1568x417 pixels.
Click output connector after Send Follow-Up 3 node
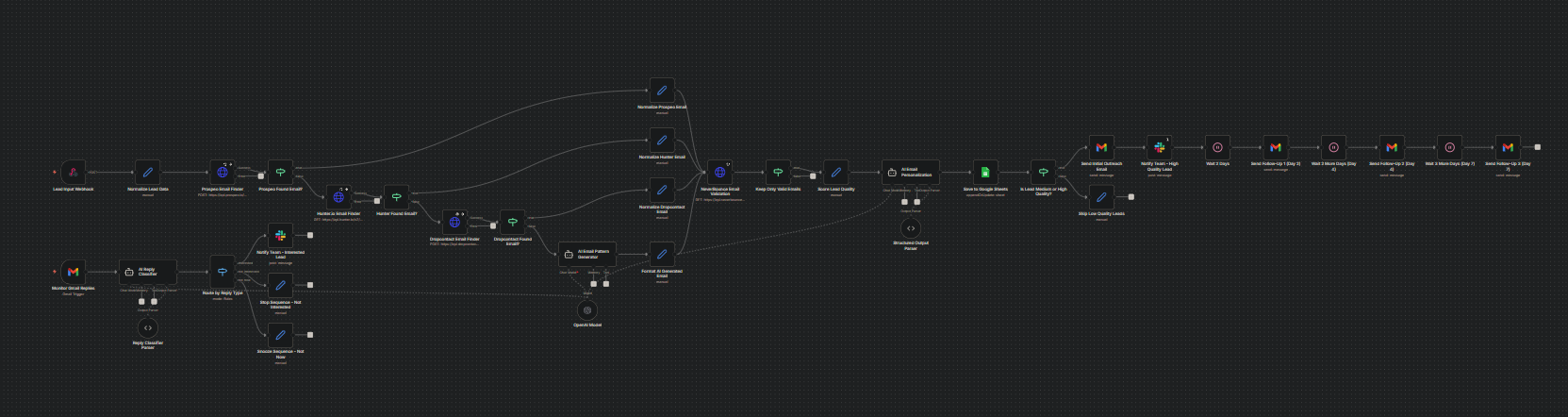click(1538, 147)
